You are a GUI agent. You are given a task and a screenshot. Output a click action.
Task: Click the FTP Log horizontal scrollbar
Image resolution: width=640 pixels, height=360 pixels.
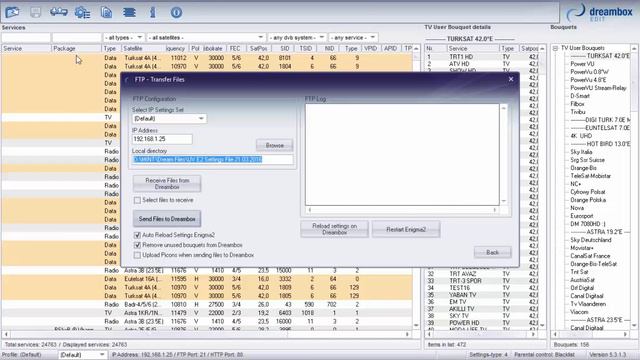tap(402, 210)
